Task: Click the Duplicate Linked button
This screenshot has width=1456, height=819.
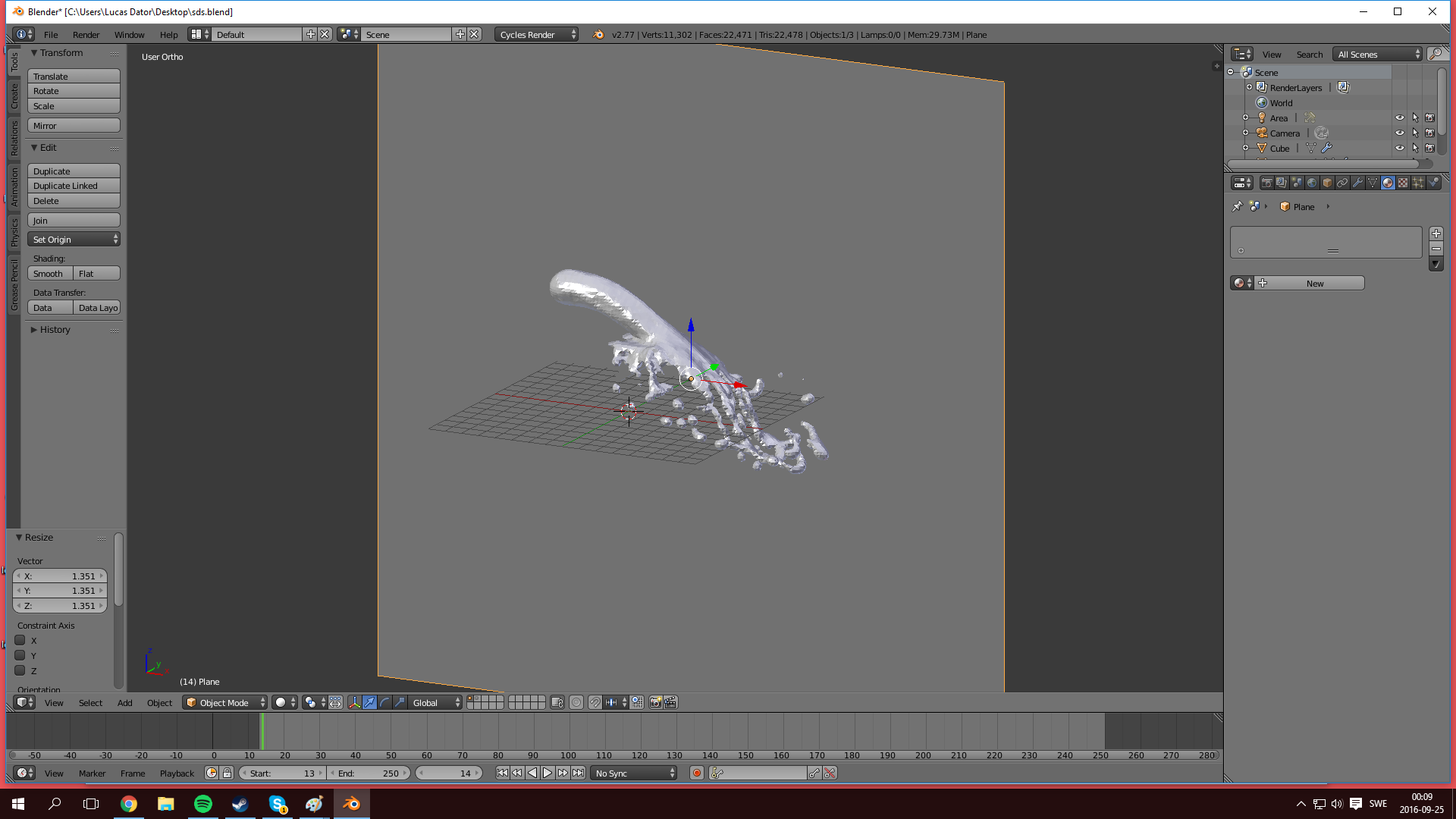Action: click(74, 186)
